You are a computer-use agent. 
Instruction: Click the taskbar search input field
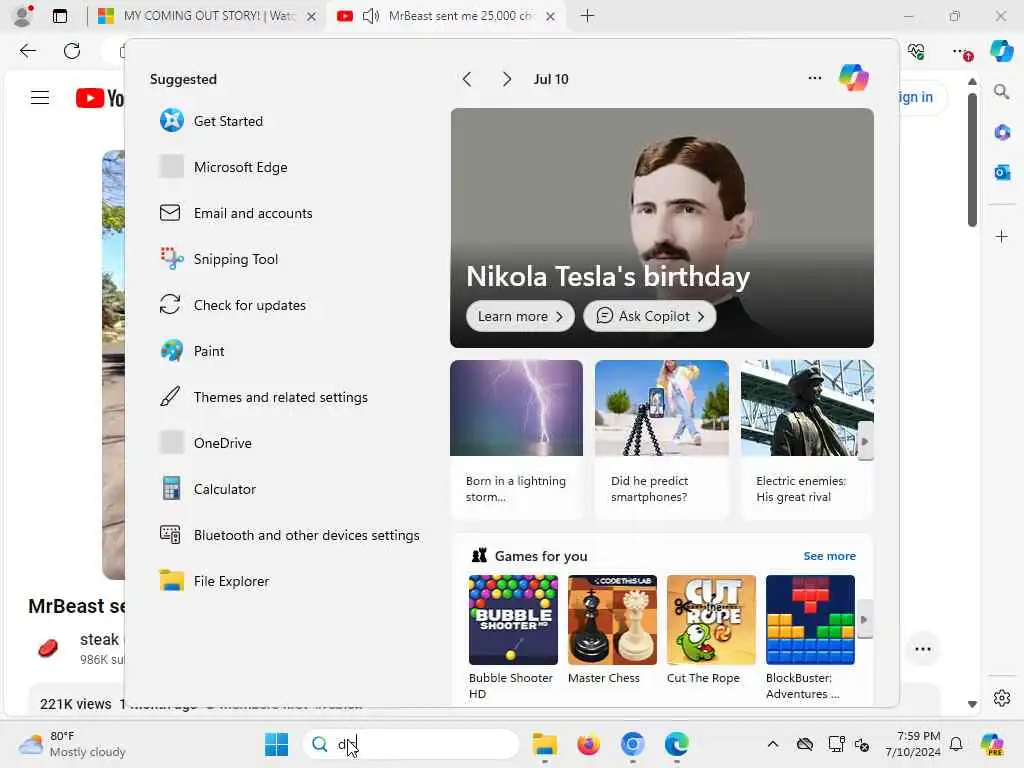pos(411,744)
